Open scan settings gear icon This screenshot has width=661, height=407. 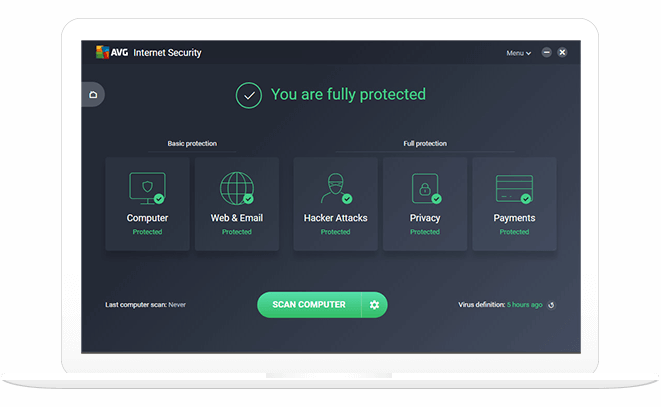coord(374,305)
